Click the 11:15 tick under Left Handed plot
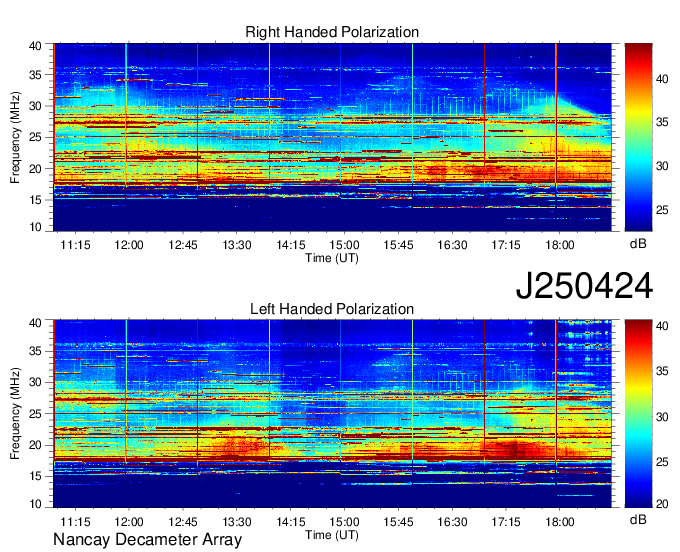This screenshot has width=680, height=552. click(x=75, y=522)
